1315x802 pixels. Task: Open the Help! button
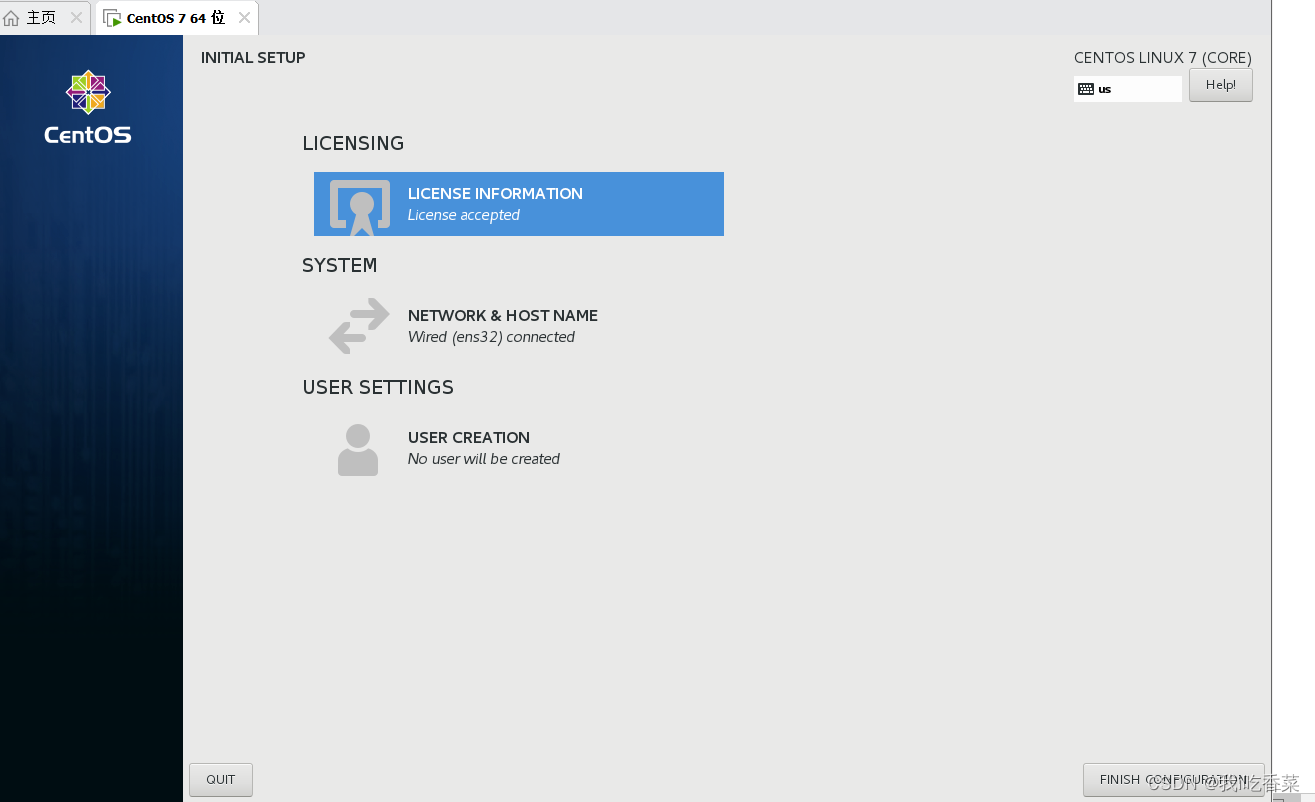pyautogui.click(x=1220, y=85)
